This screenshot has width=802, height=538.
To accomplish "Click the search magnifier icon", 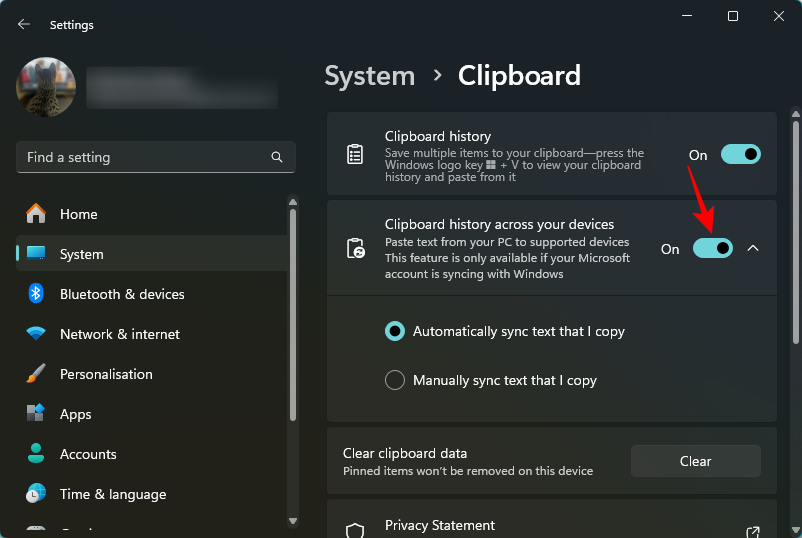I will (x=277, y=157).
